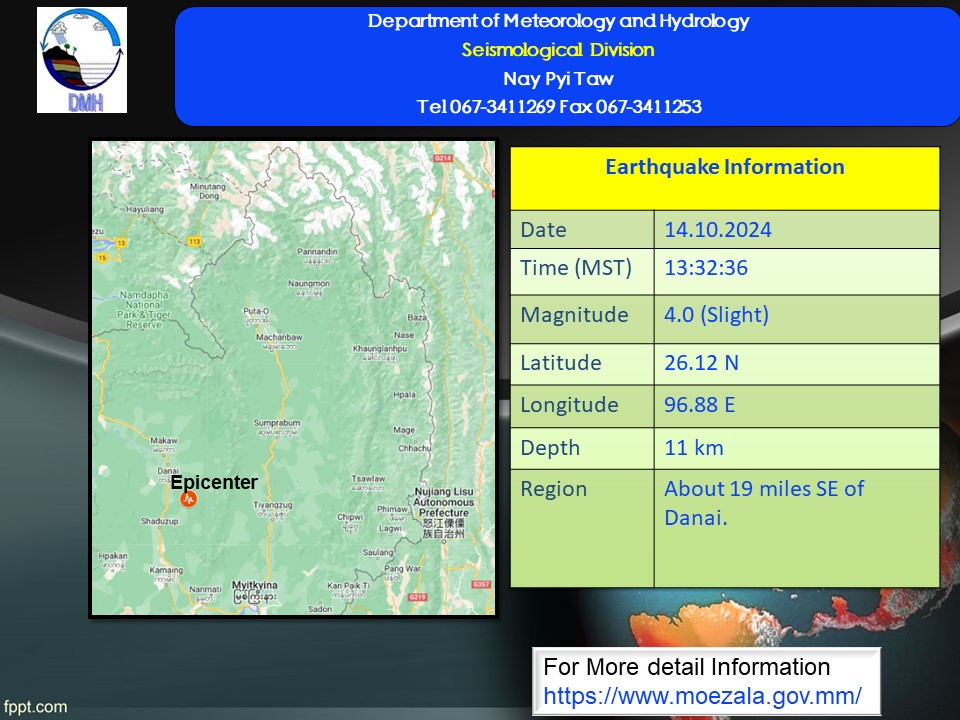The height and width of the screenshot is (720, 960).
Task: Click the Department of Meteorology and Hydrology title
Action: coord(558,21)
